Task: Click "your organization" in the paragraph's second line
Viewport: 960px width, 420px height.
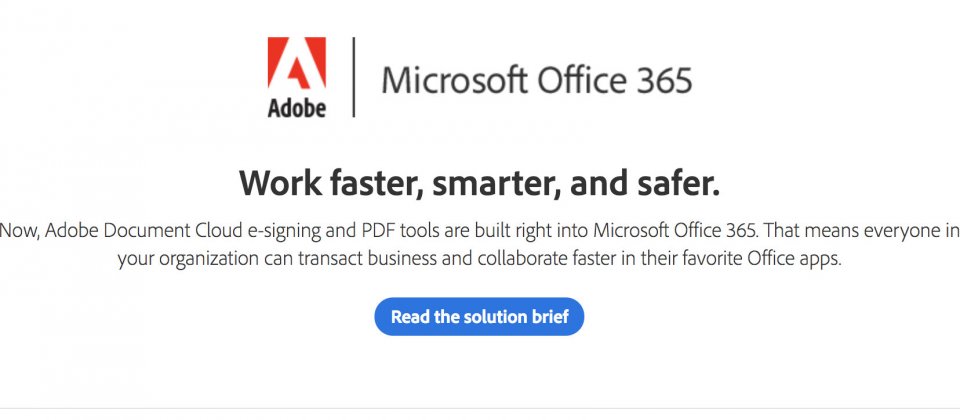Action: [x=188, y=260]
